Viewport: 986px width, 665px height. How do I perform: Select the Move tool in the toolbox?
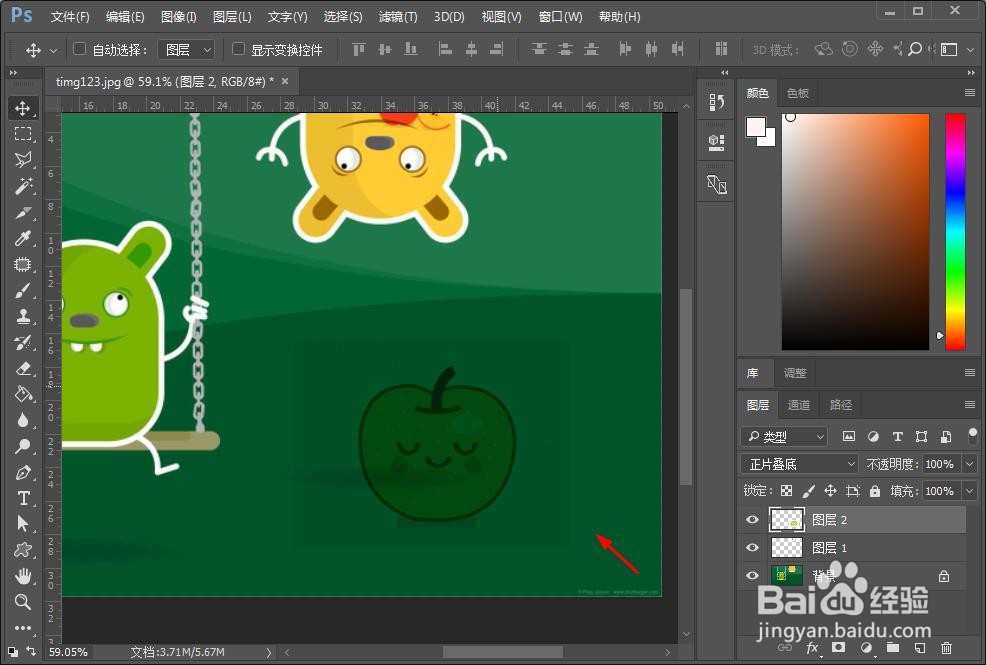[x=23, y=108]
